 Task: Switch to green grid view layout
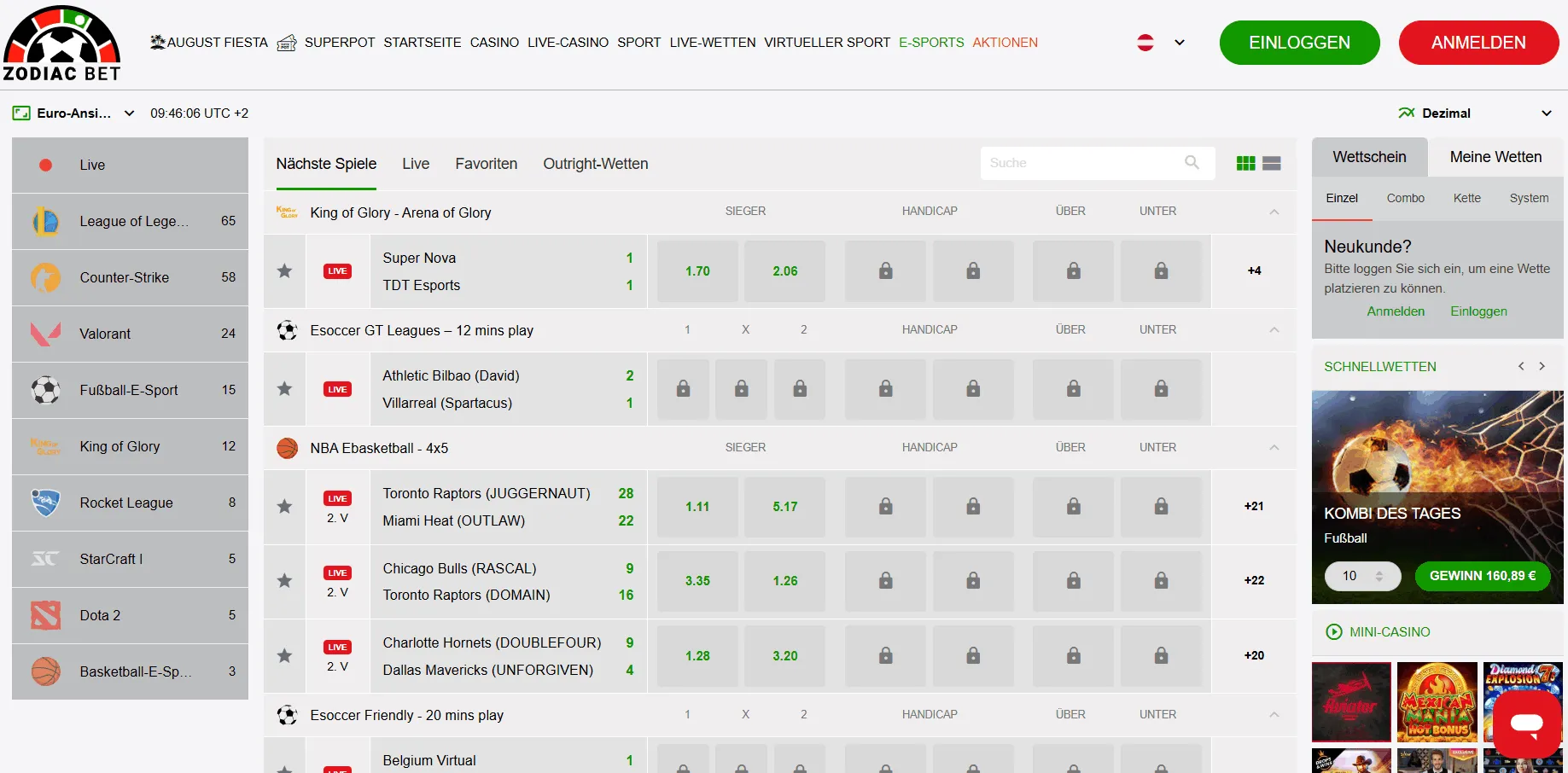point(1245,164)
